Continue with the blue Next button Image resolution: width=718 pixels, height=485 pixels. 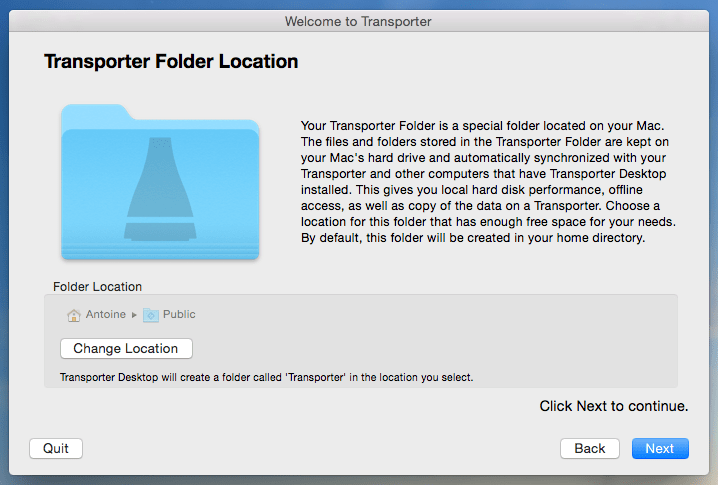click(660, 448)
